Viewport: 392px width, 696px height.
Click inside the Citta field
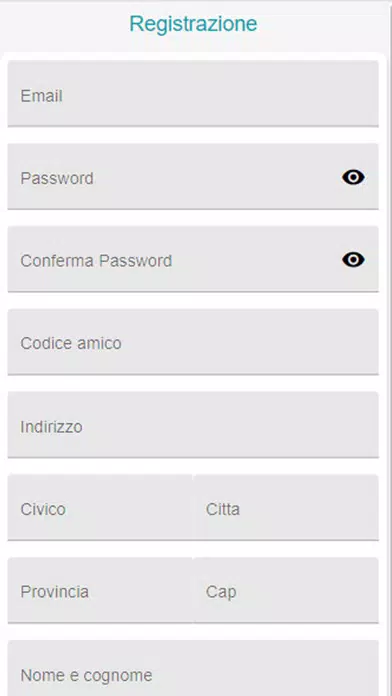286,507
